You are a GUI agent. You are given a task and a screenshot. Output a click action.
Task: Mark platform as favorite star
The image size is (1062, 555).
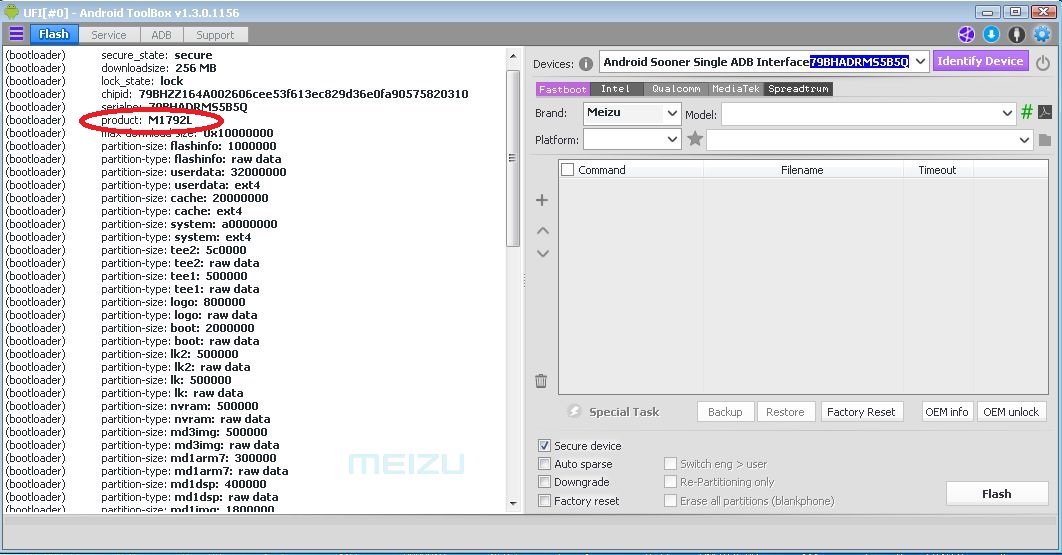695,139
